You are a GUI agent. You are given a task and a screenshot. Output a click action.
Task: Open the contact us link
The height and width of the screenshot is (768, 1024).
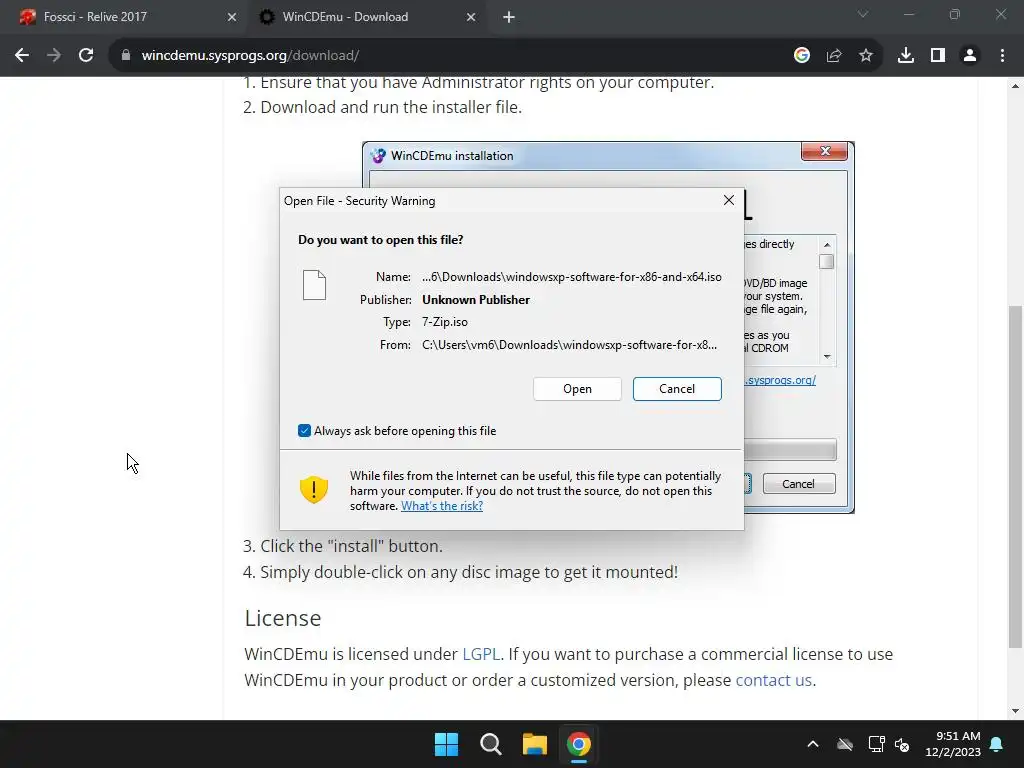pos(774,680)
